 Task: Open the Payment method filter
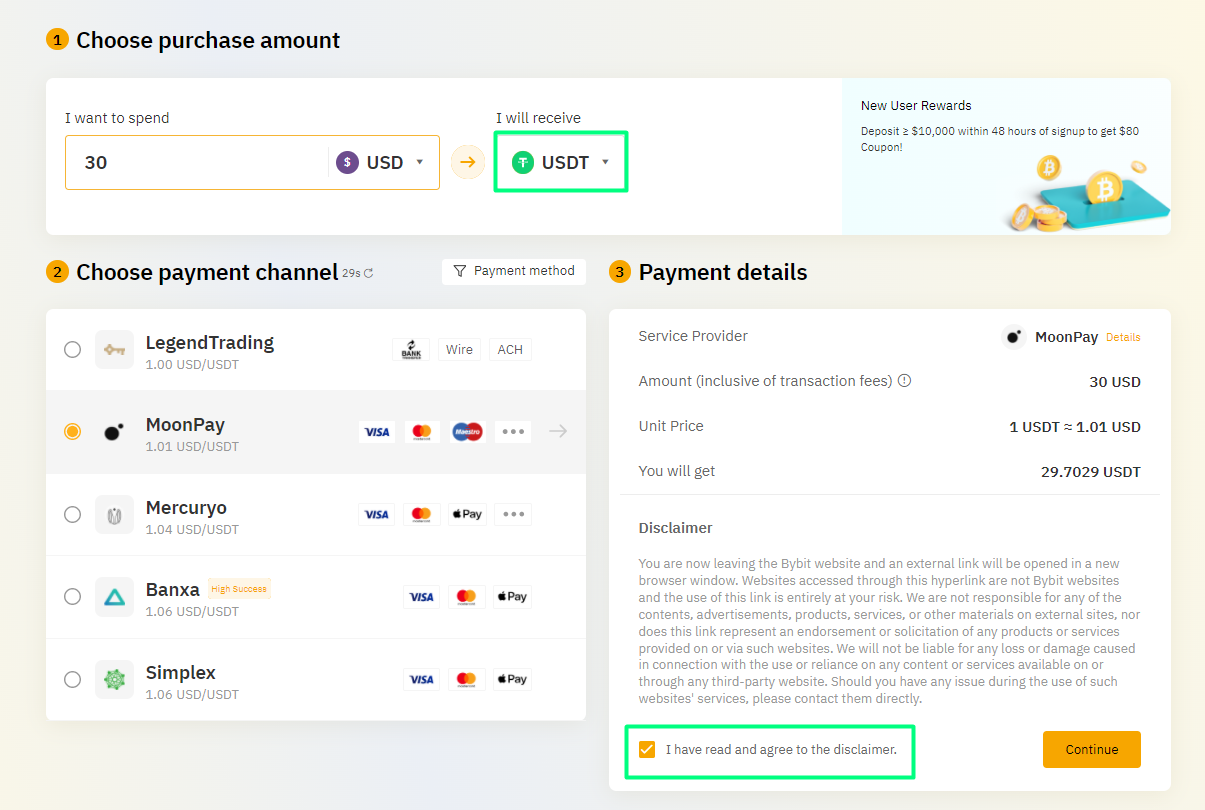[514, 271]
